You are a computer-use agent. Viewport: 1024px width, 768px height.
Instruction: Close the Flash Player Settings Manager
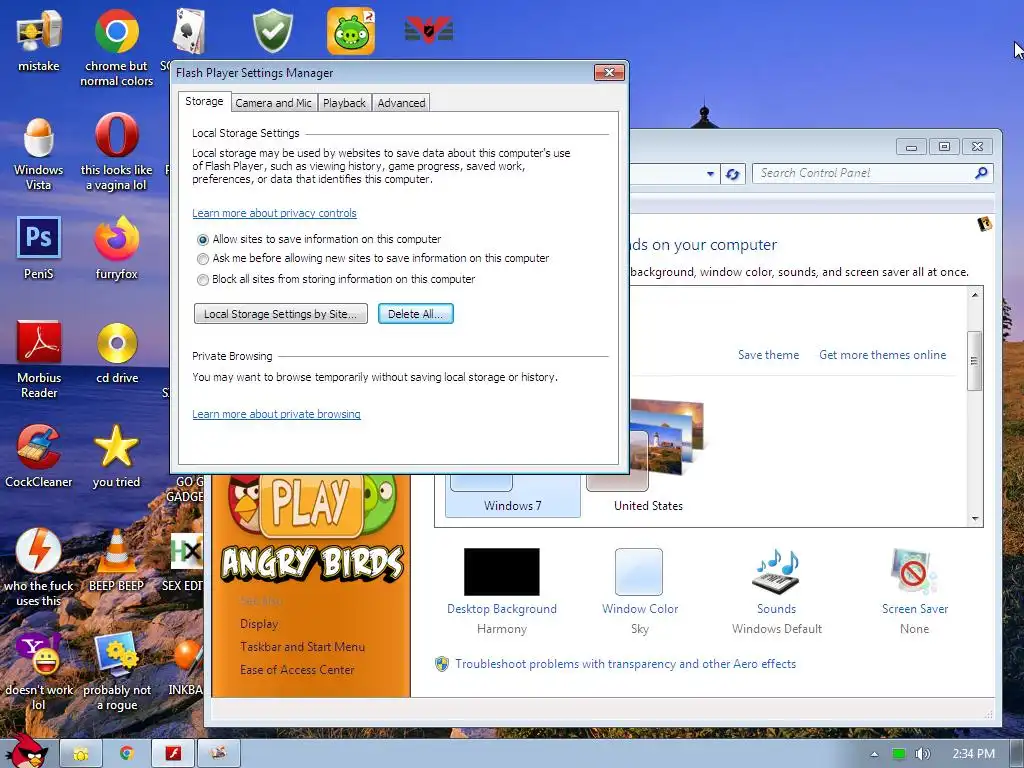click(609, 72)
